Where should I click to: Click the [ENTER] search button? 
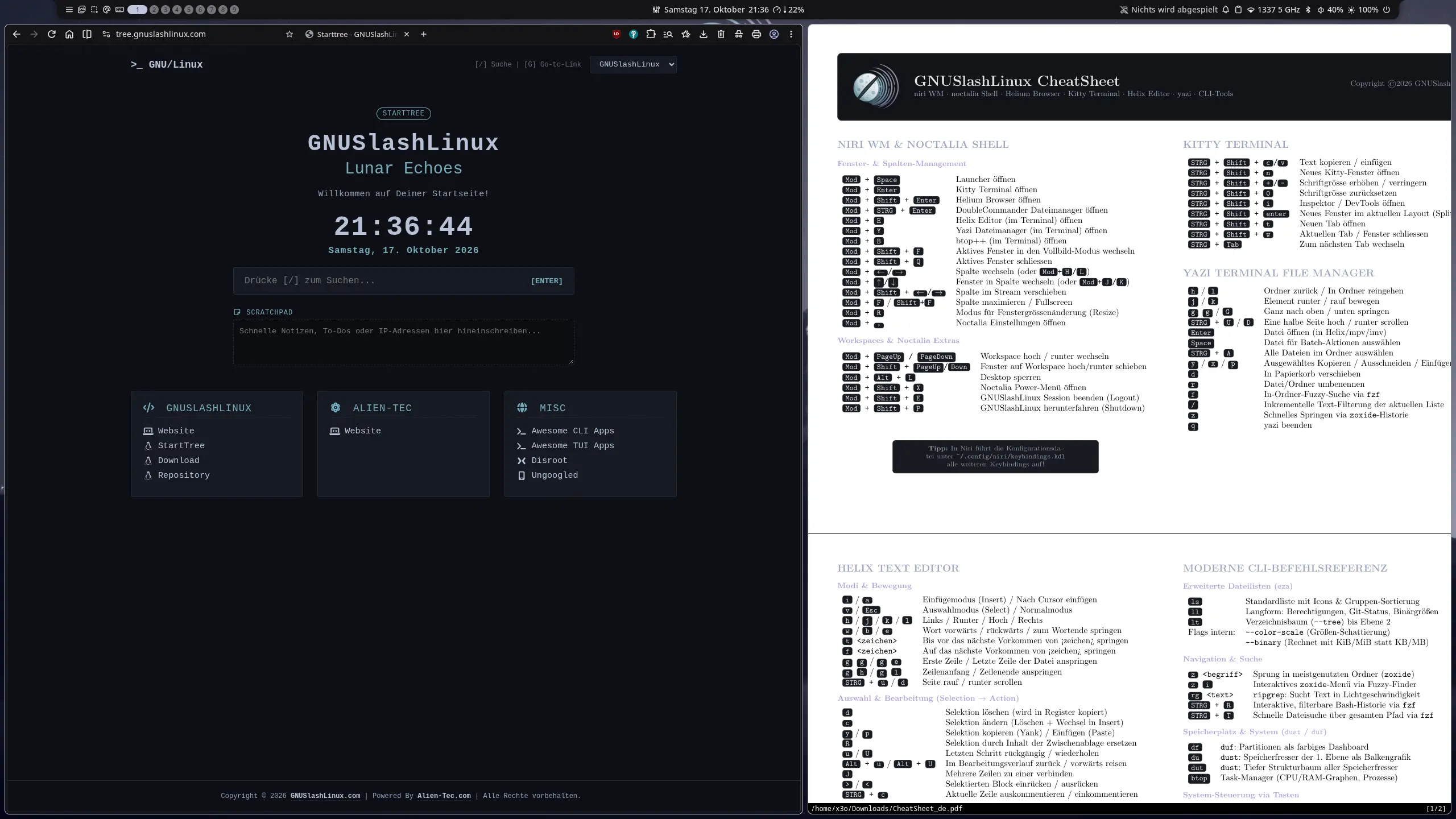click(546, 281)
